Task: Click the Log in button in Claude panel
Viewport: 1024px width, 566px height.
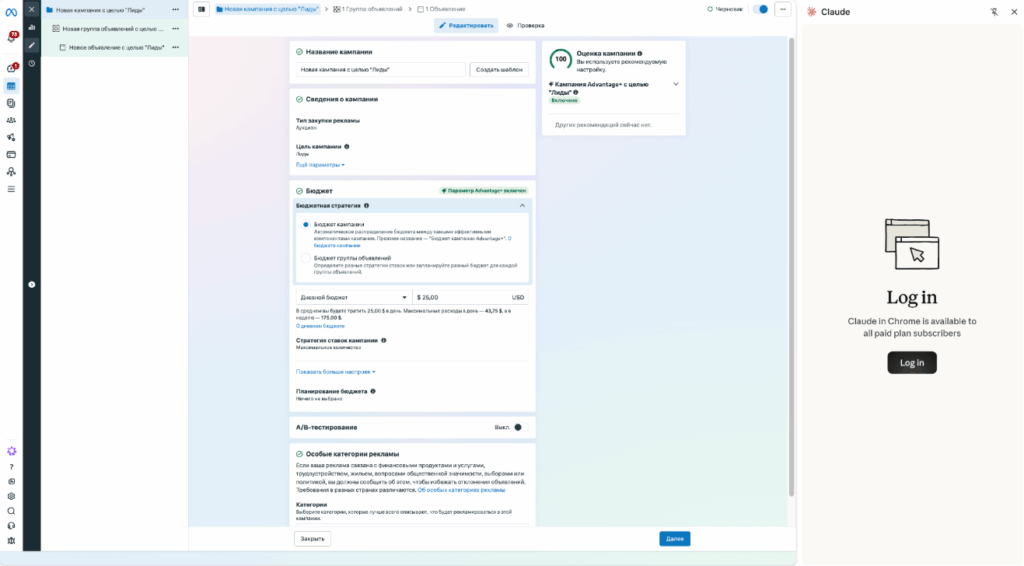Action: point(912,363)
